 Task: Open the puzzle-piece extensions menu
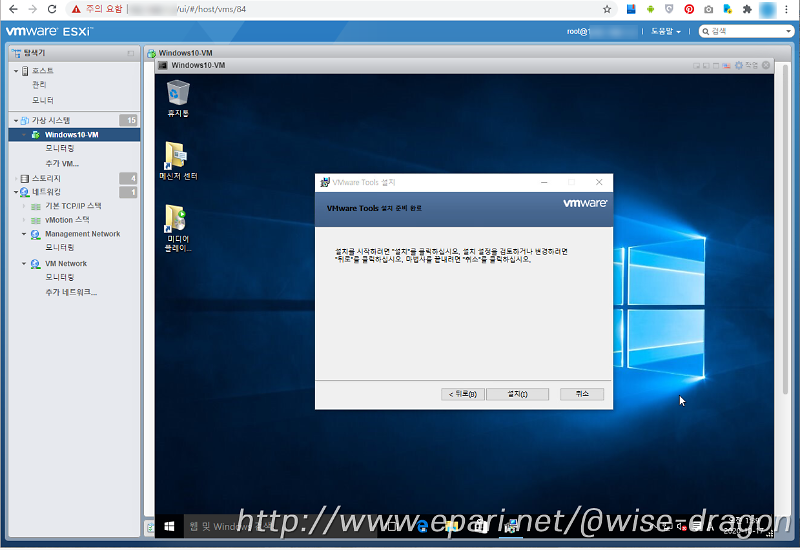(747, 9)
